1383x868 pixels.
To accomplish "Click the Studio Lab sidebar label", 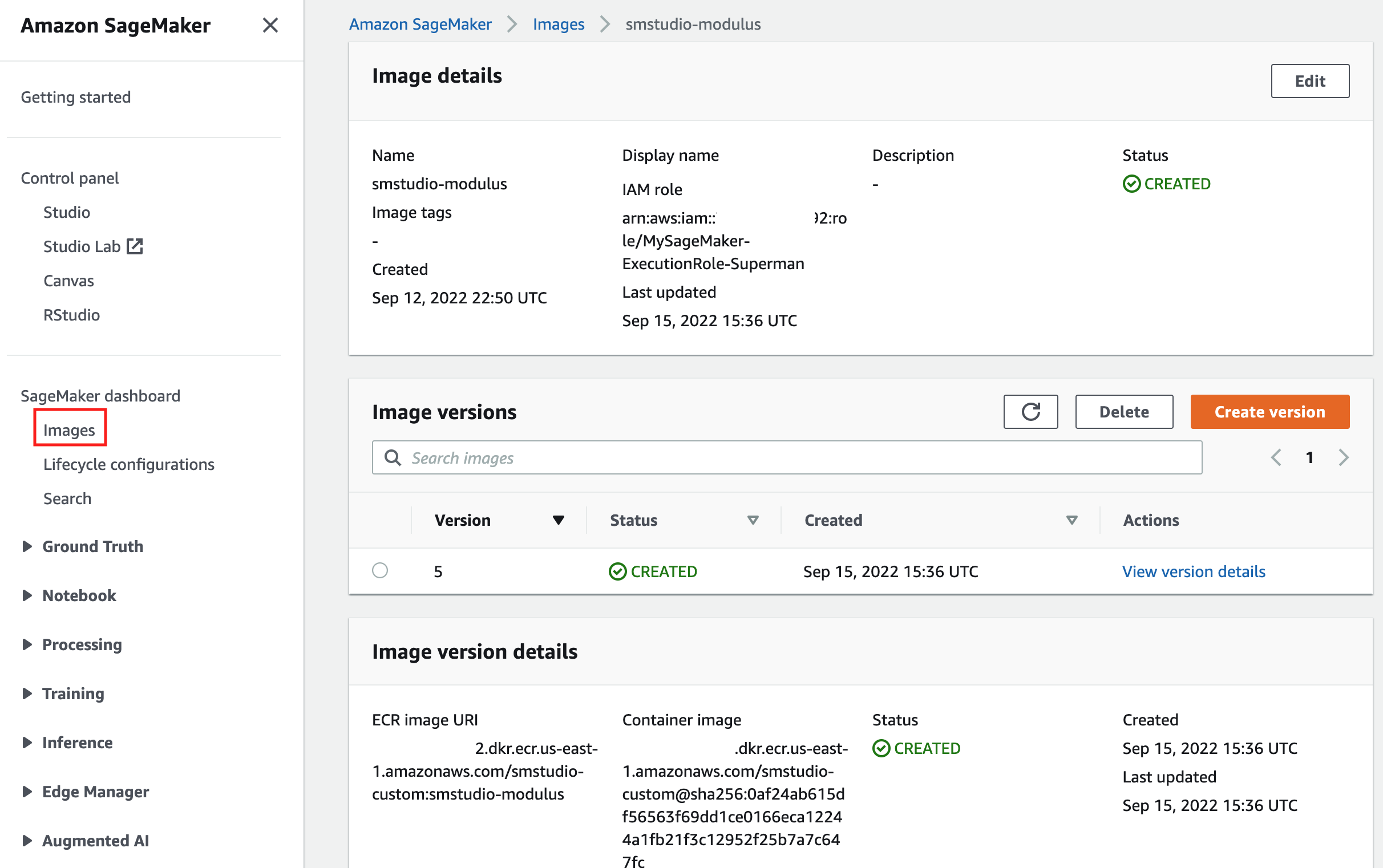I will coord(82,246).
